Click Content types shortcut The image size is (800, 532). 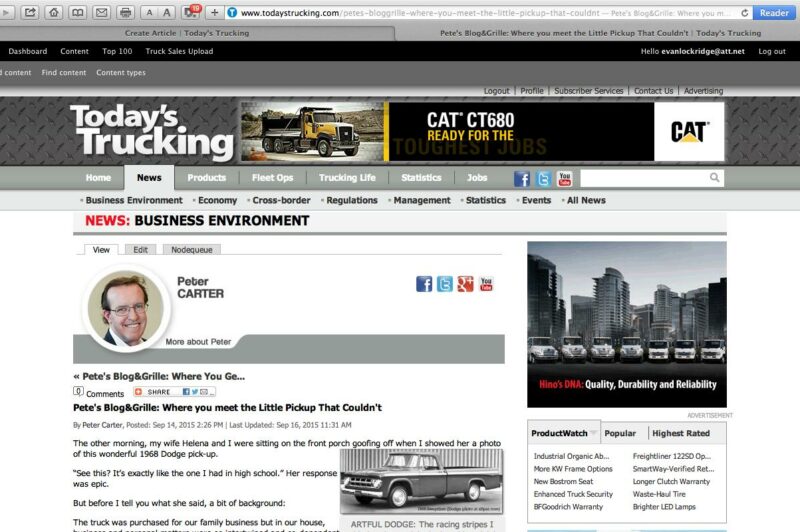coord(121,72)
